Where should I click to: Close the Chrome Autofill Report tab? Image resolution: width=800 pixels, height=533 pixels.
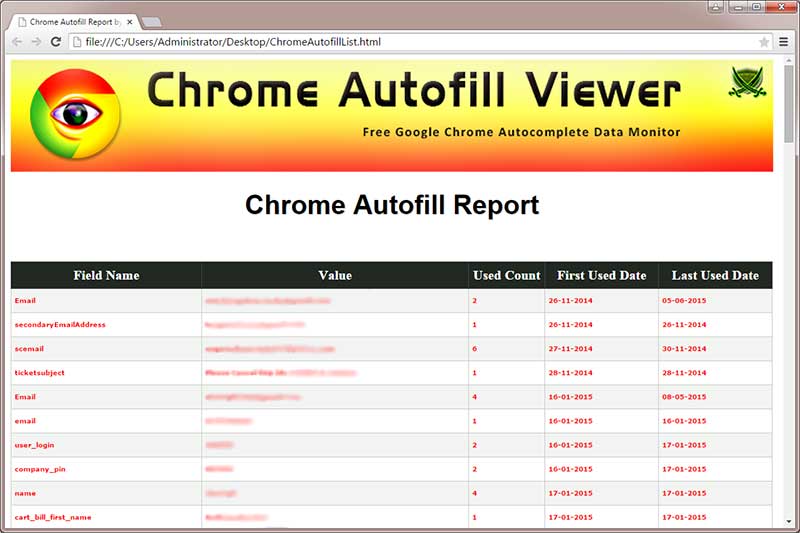tap(129, 21)
